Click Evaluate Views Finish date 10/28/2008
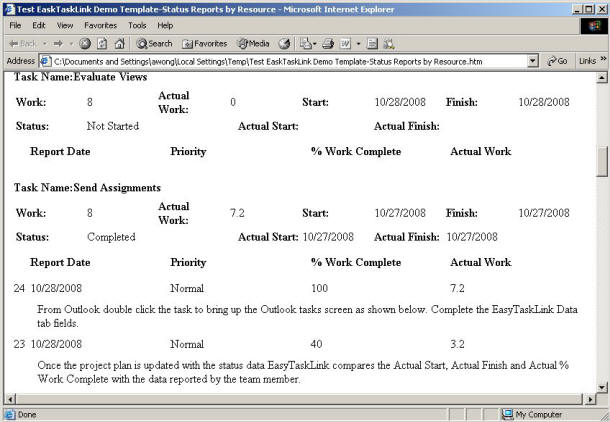610x422 pixels. point(544,102)
